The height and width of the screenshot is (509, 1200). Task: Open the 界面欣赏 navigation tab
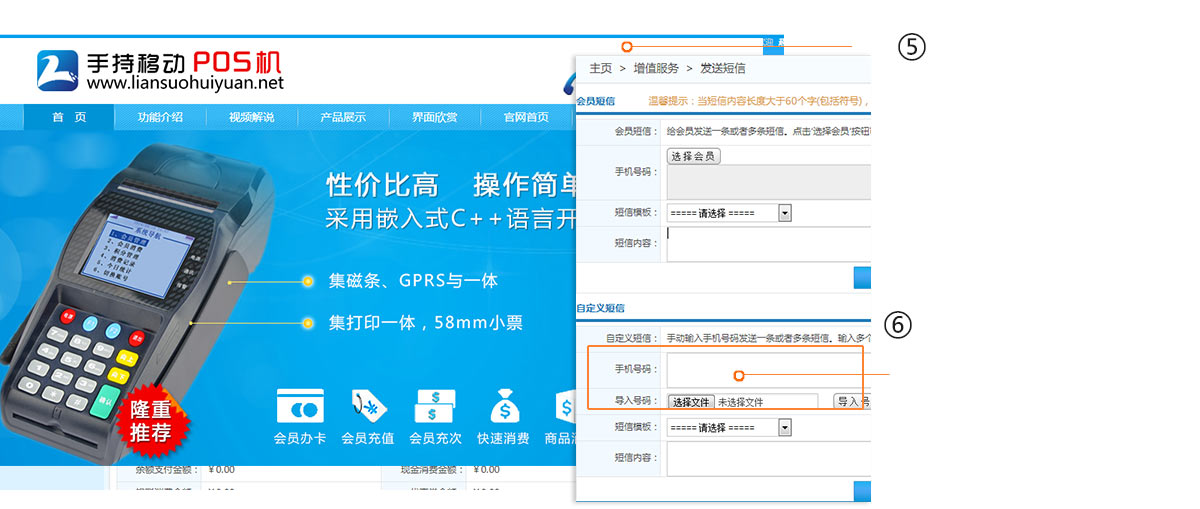(434, 117)
